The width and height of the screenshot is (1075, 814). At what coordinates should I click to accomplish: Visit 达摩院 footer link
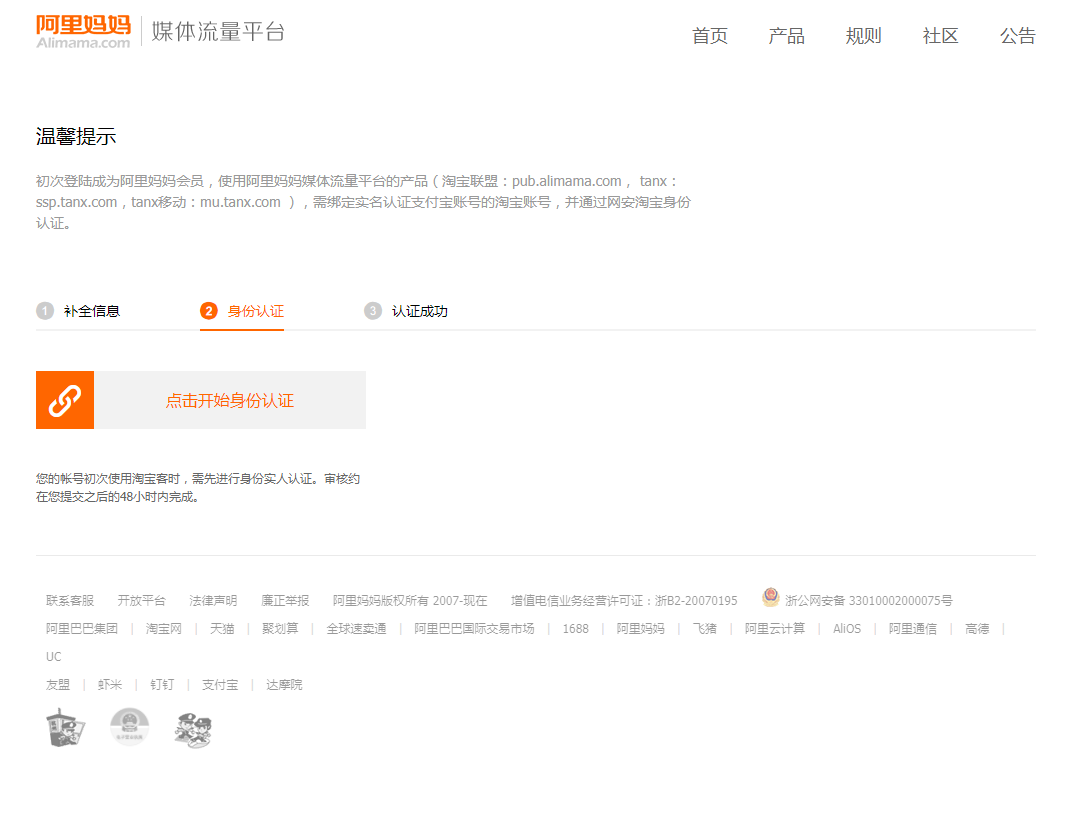(284, 685)
